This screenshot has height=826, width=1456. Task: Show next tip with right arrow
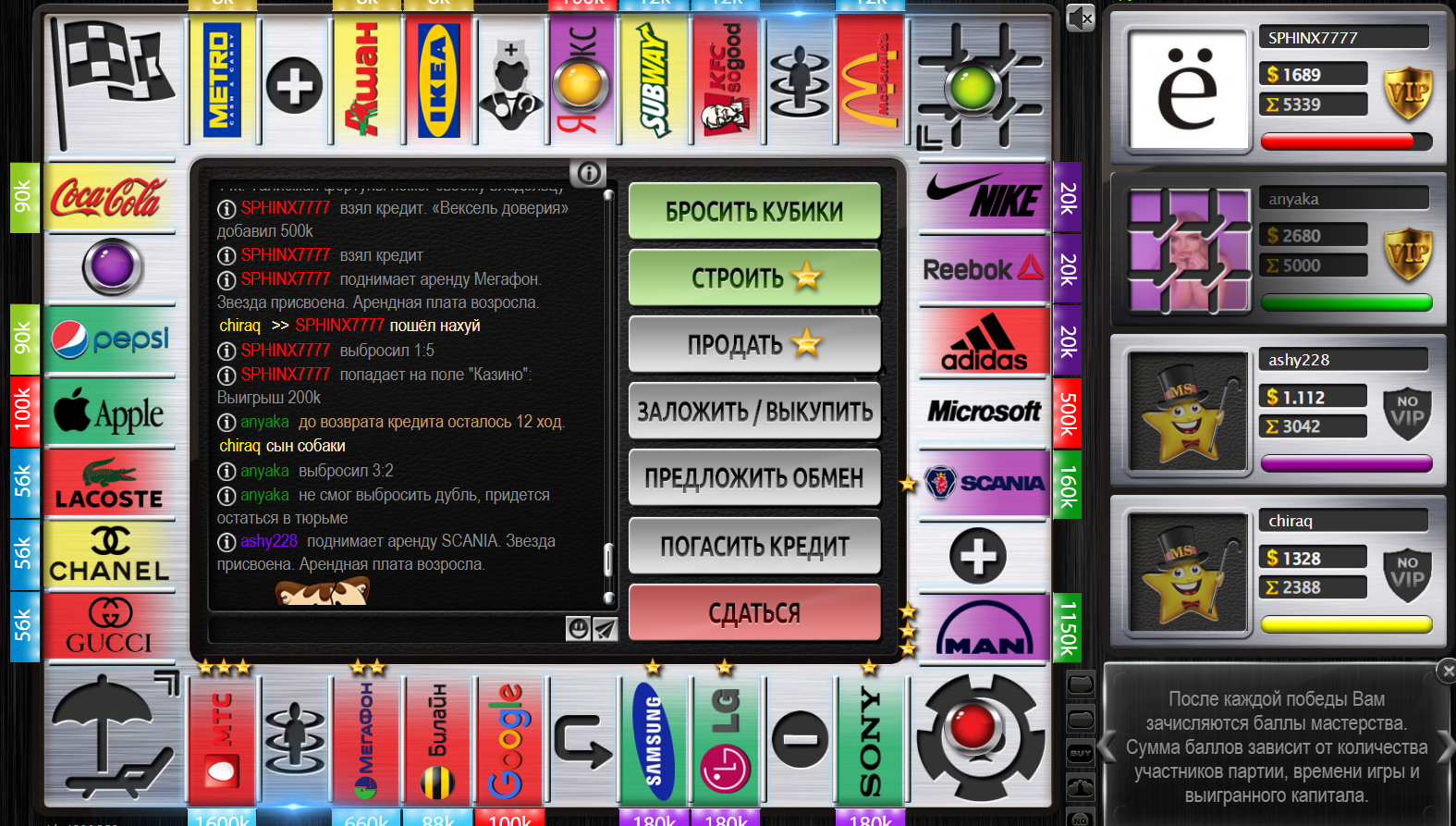pyautogui.click(x=1447, y=746)
